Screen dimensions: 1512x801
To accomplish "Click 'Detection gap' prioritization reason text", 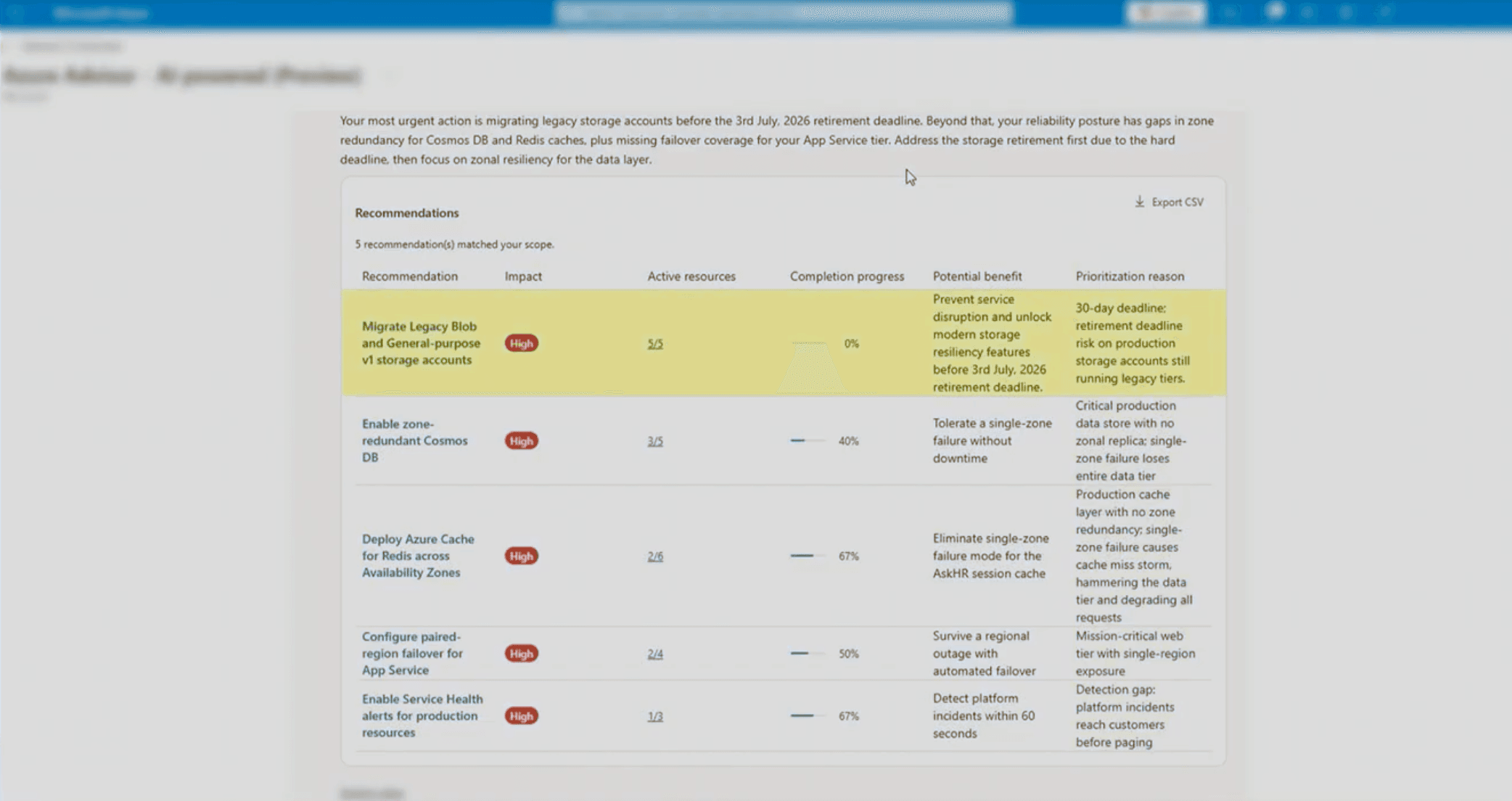I will coord(1125,715).
